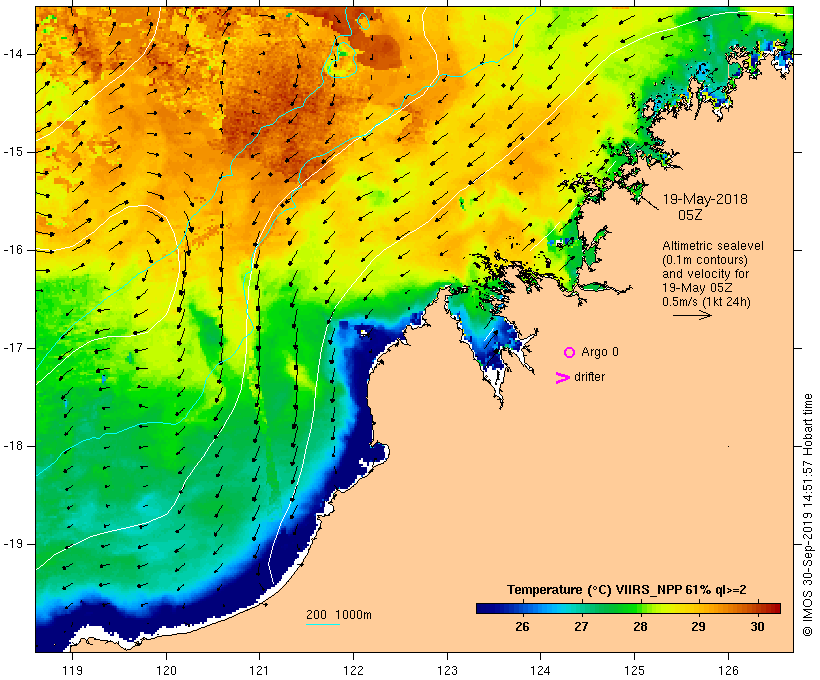The height and width of the screenshot is (680, 820).
Task: Click the '19-May 05Z' text line
Action: click(697, 288)
